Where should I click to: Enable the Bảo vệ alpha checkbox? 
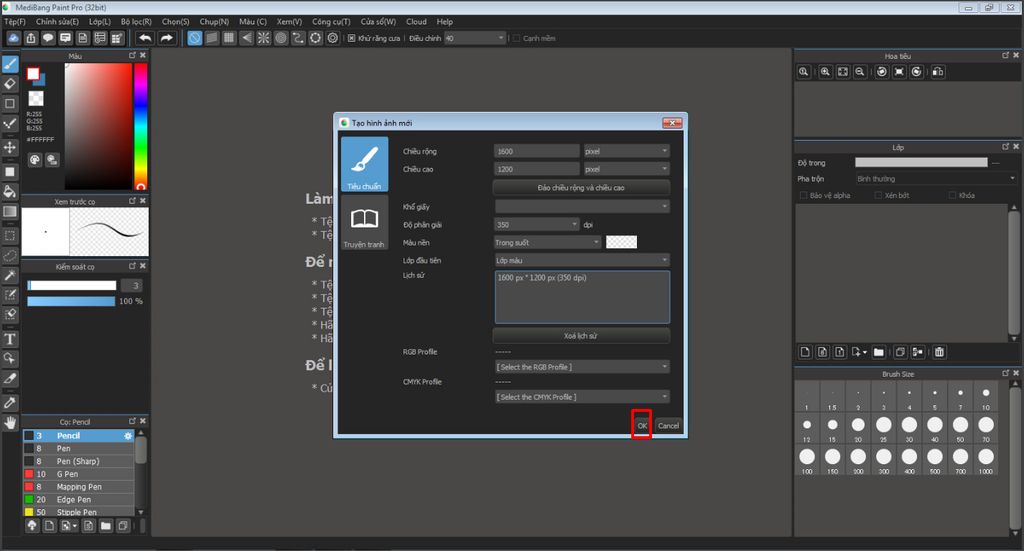803,196
